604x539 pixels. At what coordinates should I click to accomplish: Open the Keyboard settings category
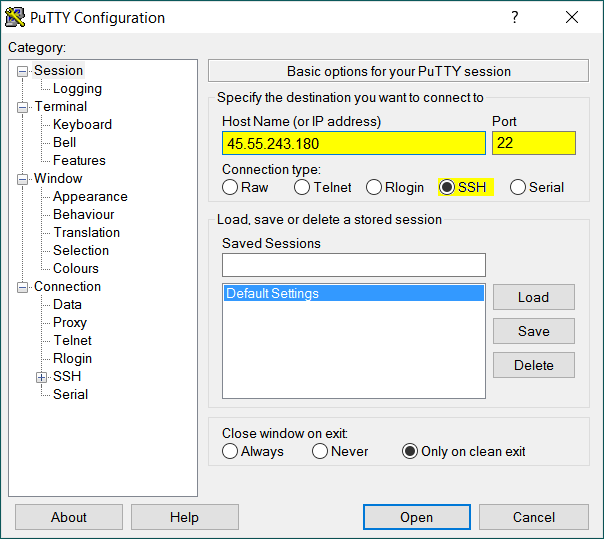point(82,124)
